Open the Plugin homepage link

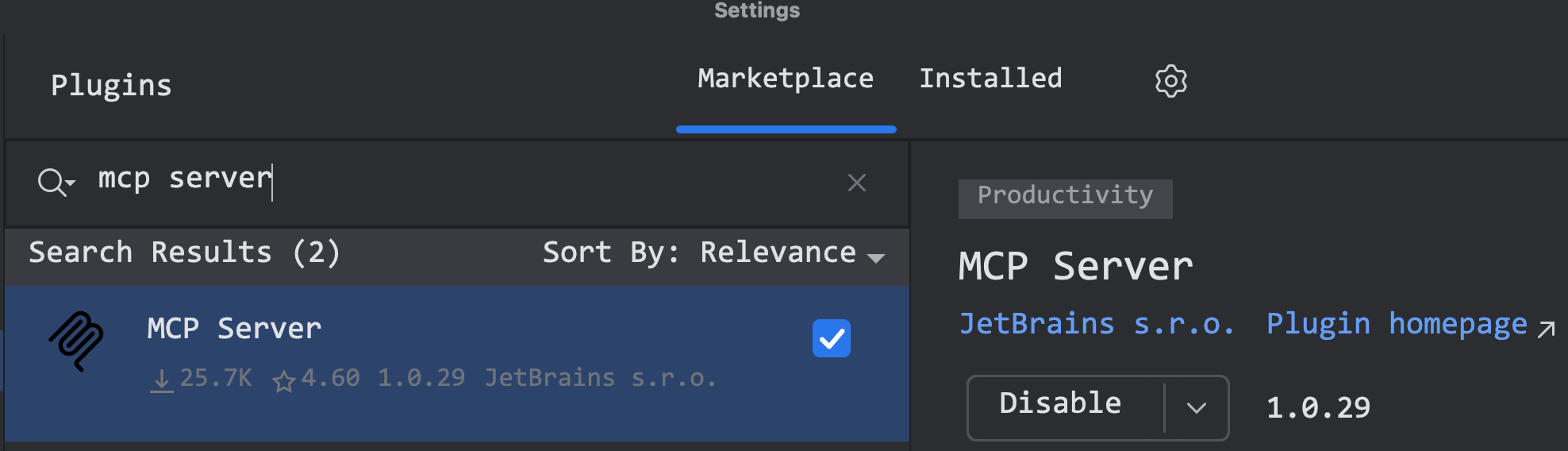(x=1397, y=324)
